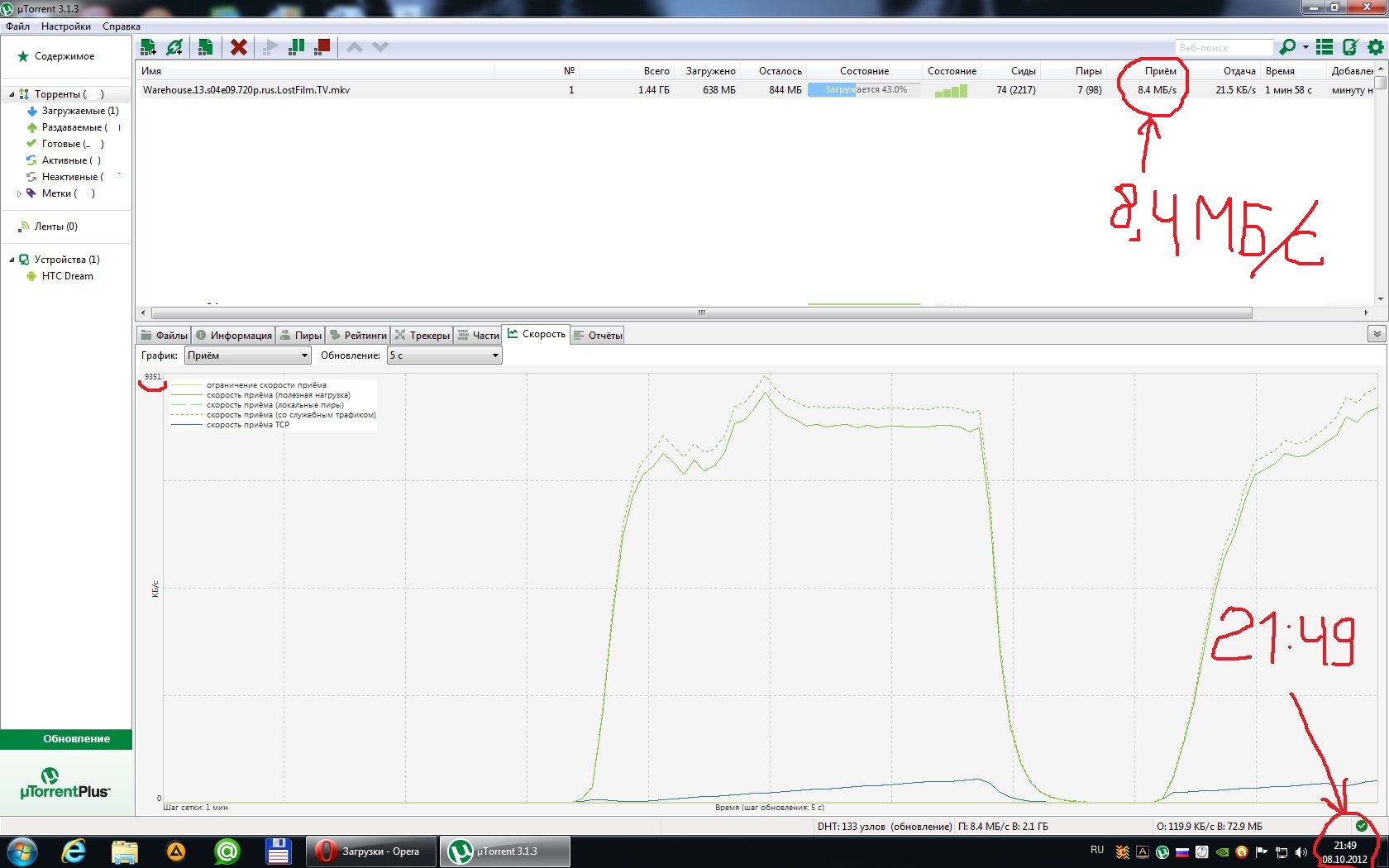
Task: Click the red X Remove torrent icon
Action: pyautogui.click(x=238, y=47)
